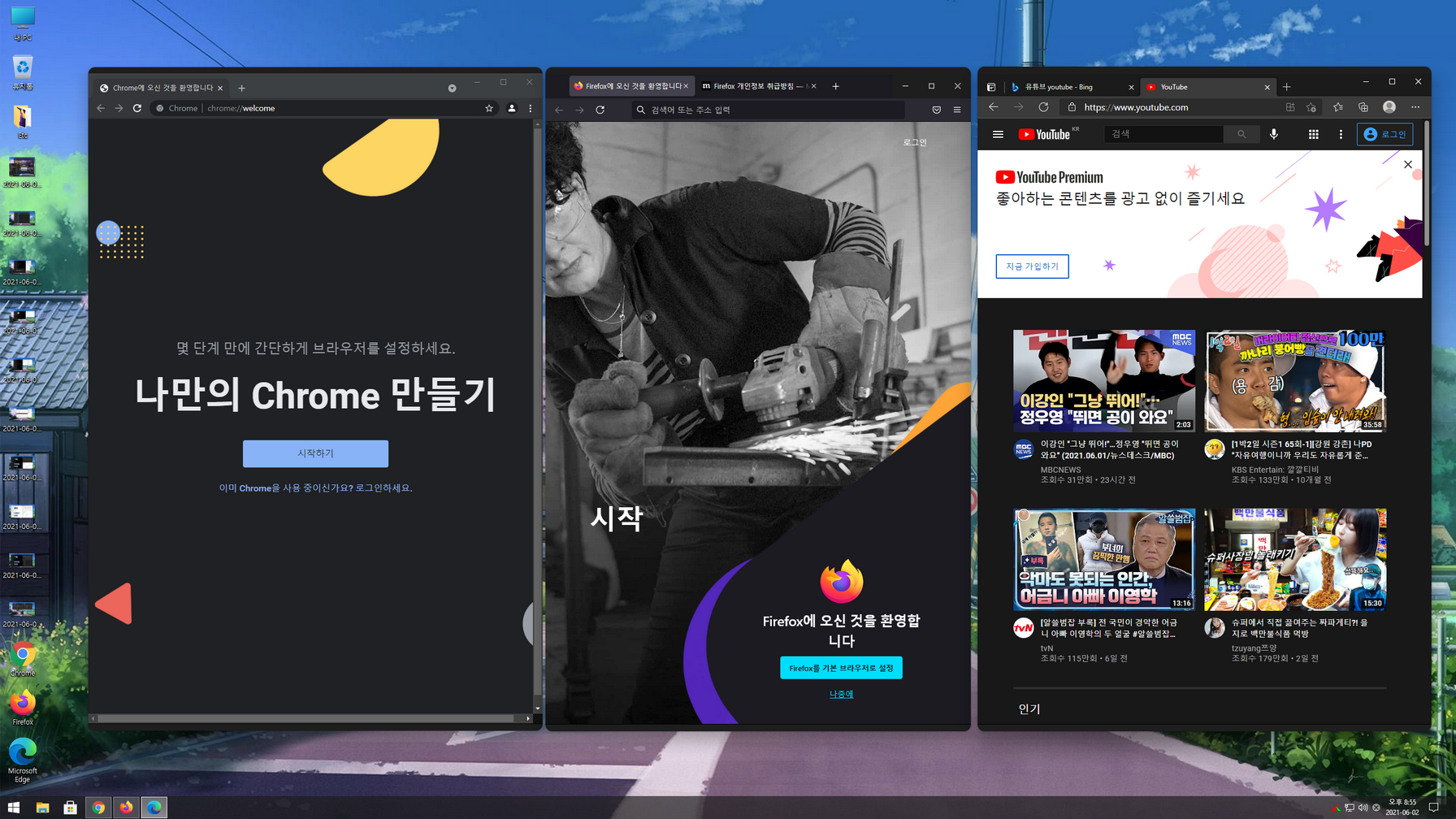Click Chrome's horizontal scrollbar

[306, 718]
